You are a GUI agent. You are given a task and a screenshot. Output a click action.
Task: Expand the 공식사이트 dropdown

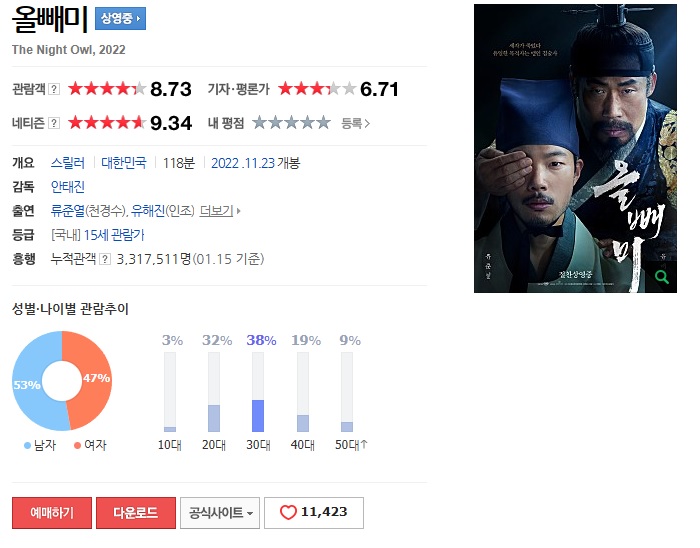(220, 513)
